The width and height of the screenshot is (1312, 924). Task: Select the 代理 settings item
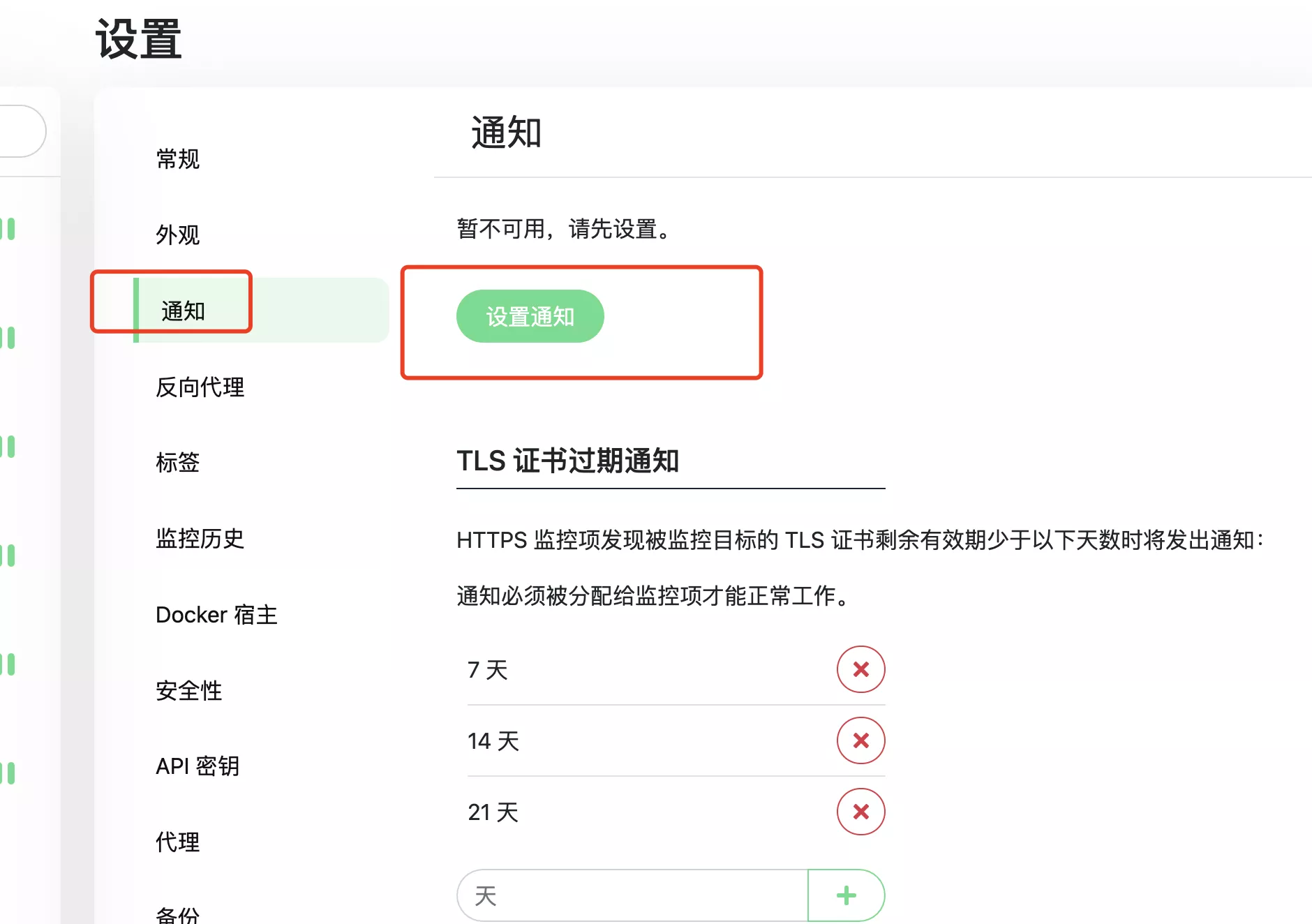point(178,842)
